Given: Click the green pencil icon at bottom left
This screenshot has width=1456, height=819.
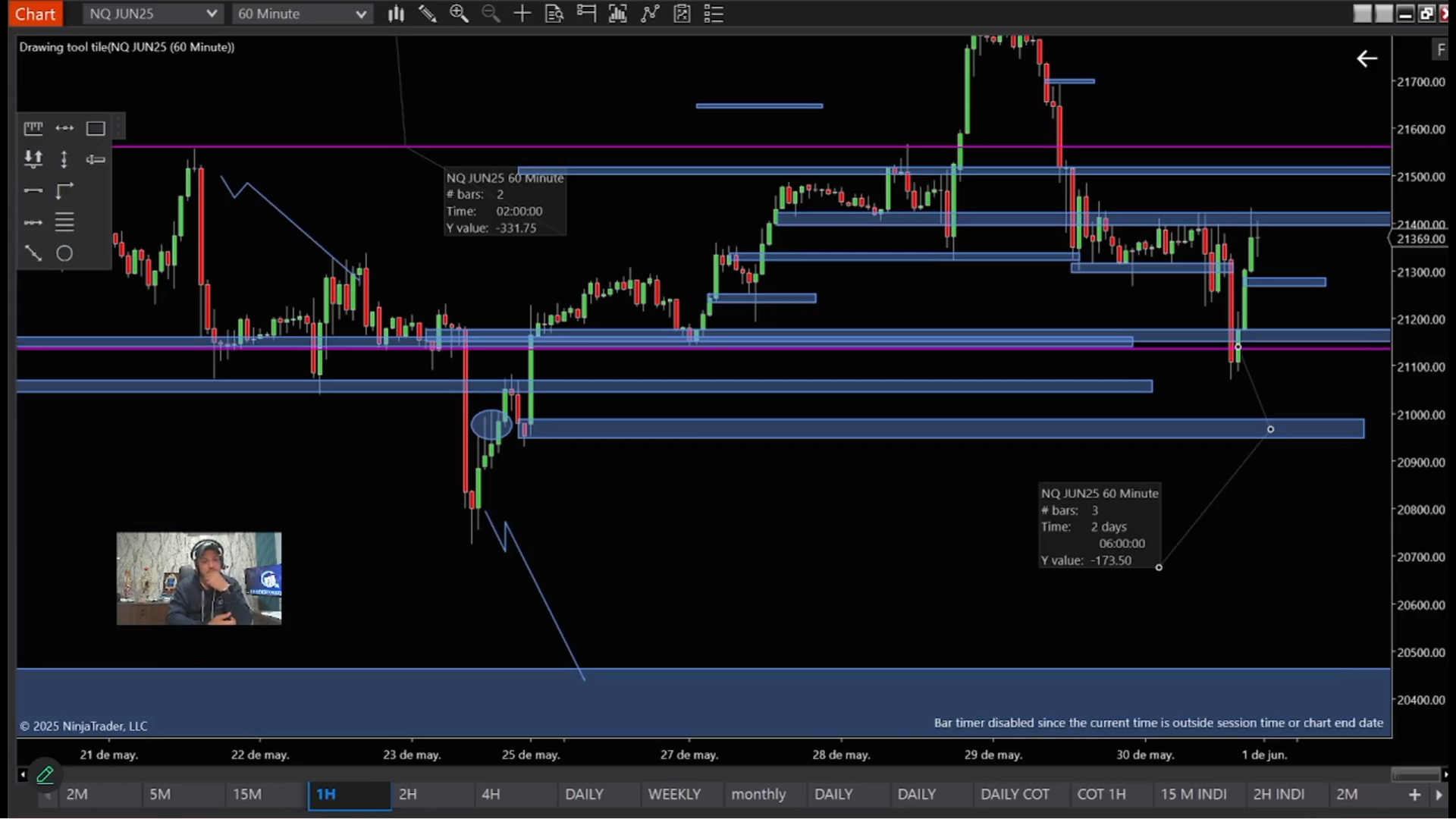Looking at the screenshot, I should click(x=45, y=774).
